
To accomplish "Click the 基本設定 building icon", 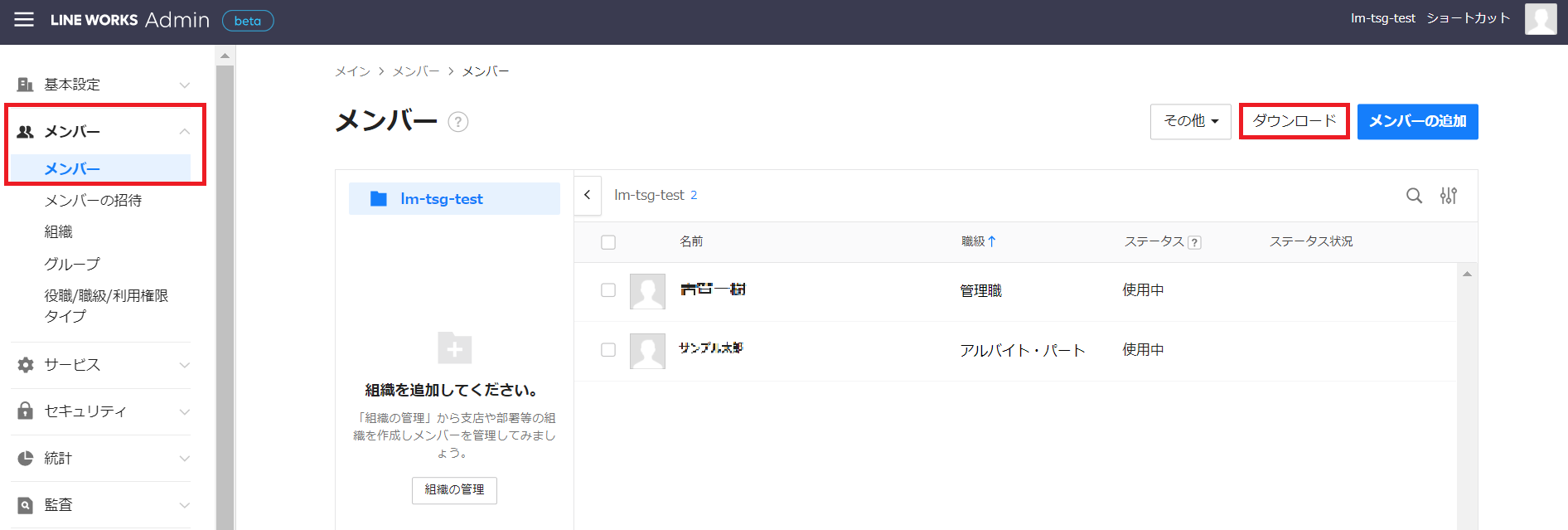I will [26, 85].
